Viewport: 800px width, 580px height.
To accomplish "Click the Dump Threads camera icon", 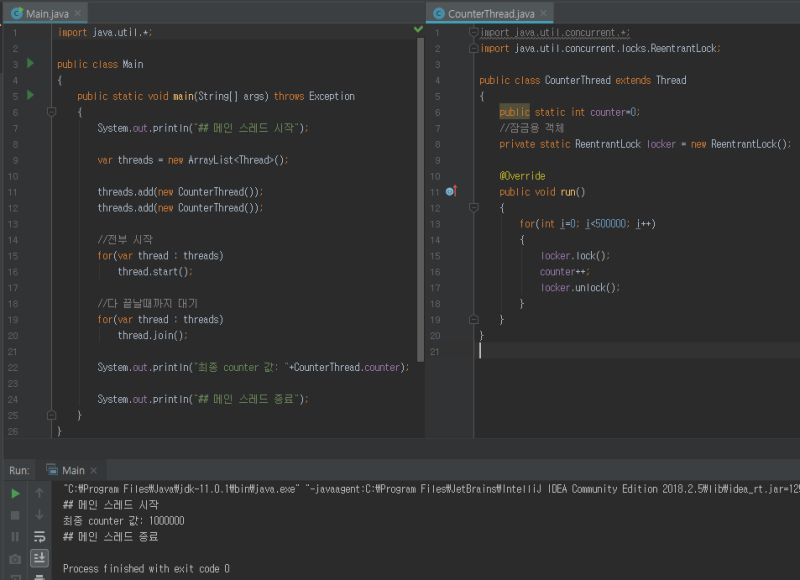I will pos(15,558).
